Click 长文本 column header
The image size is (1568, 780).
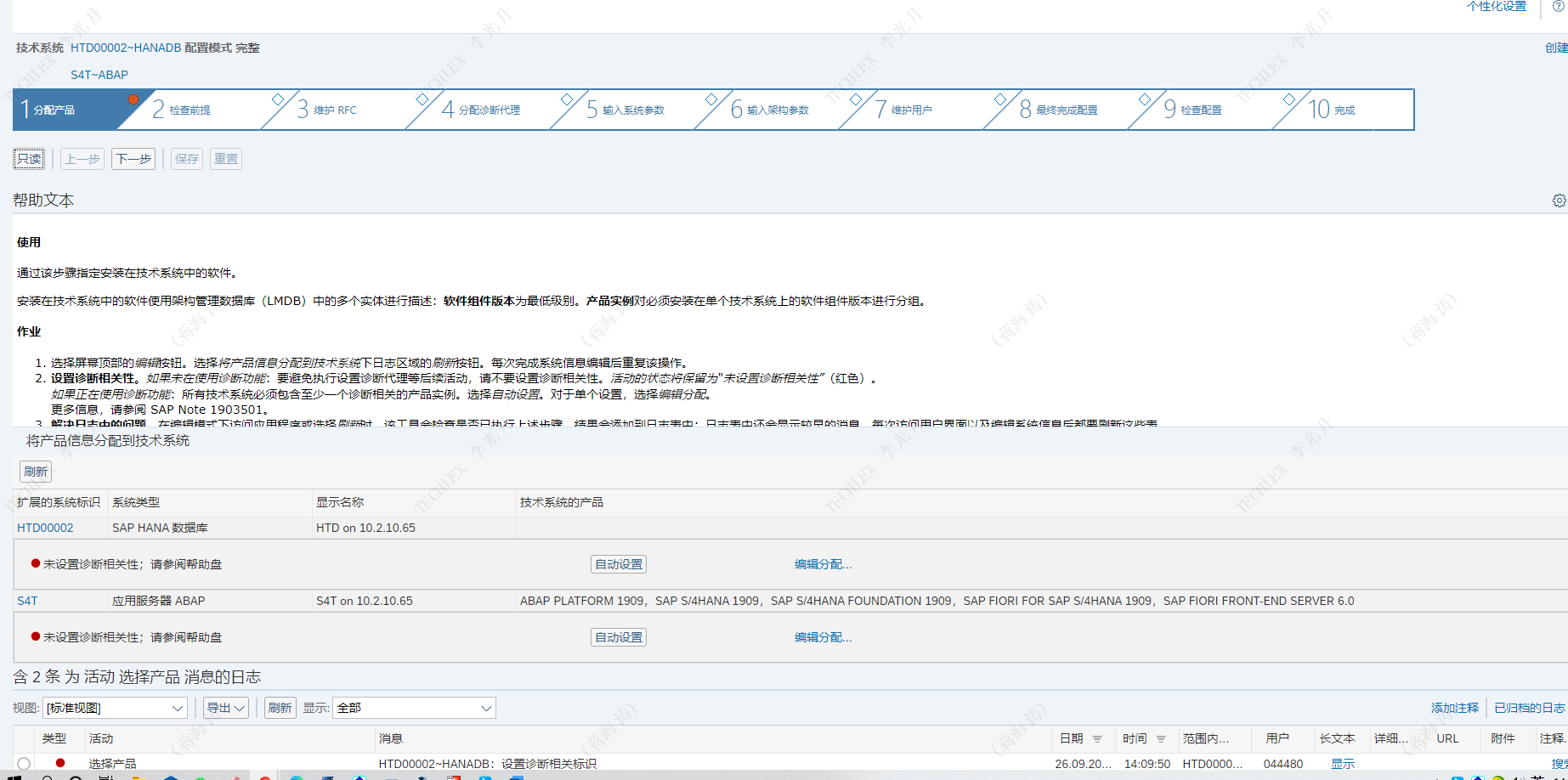[1337, 738]
